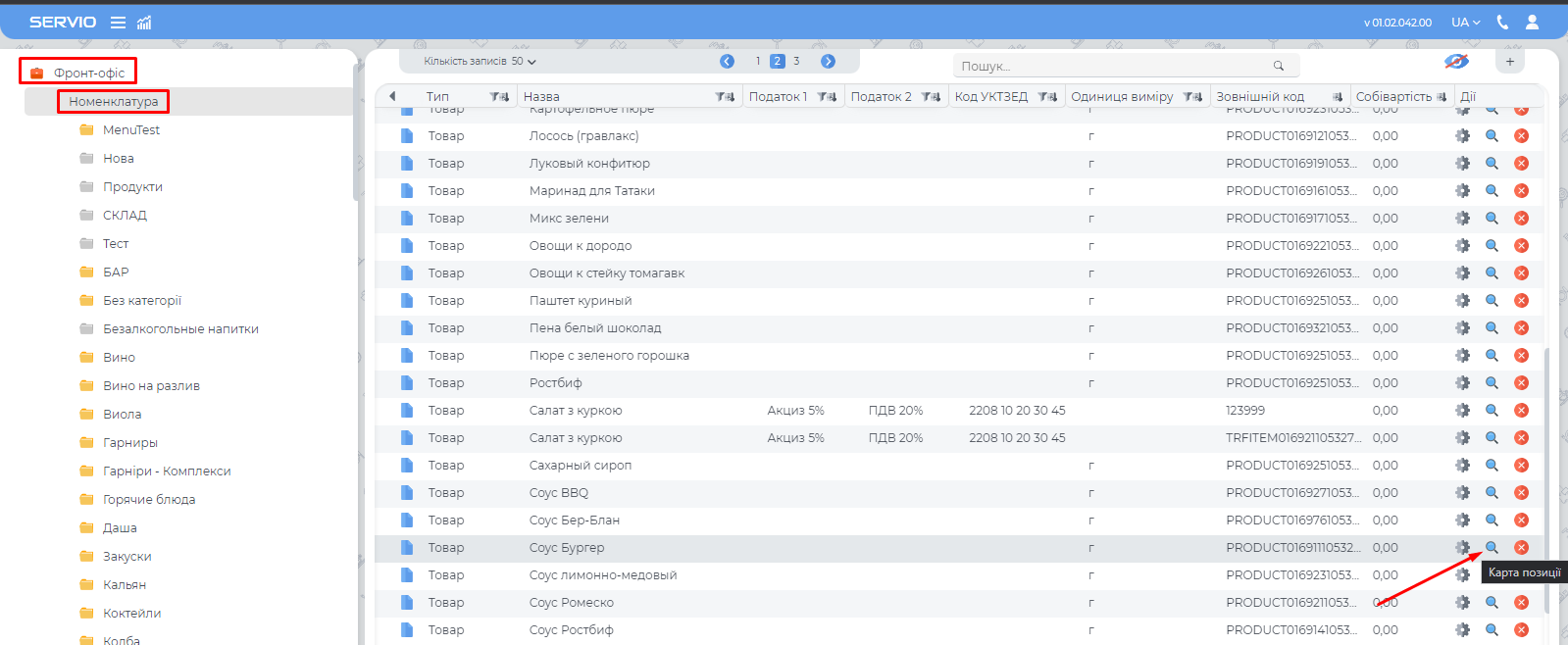Open the hamburger menu next to SERVIO

click(118, 23)
